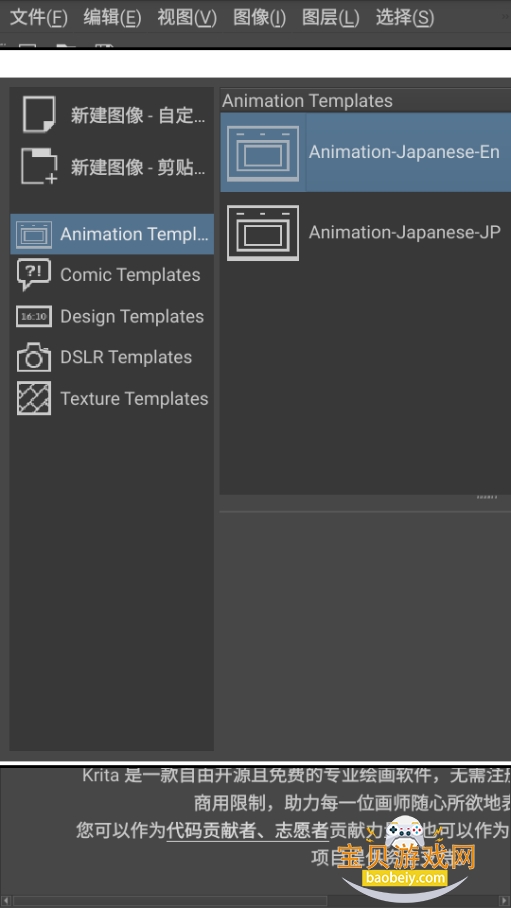Select the Design Templates category label

pyautogui.click(x=132, y=316)
